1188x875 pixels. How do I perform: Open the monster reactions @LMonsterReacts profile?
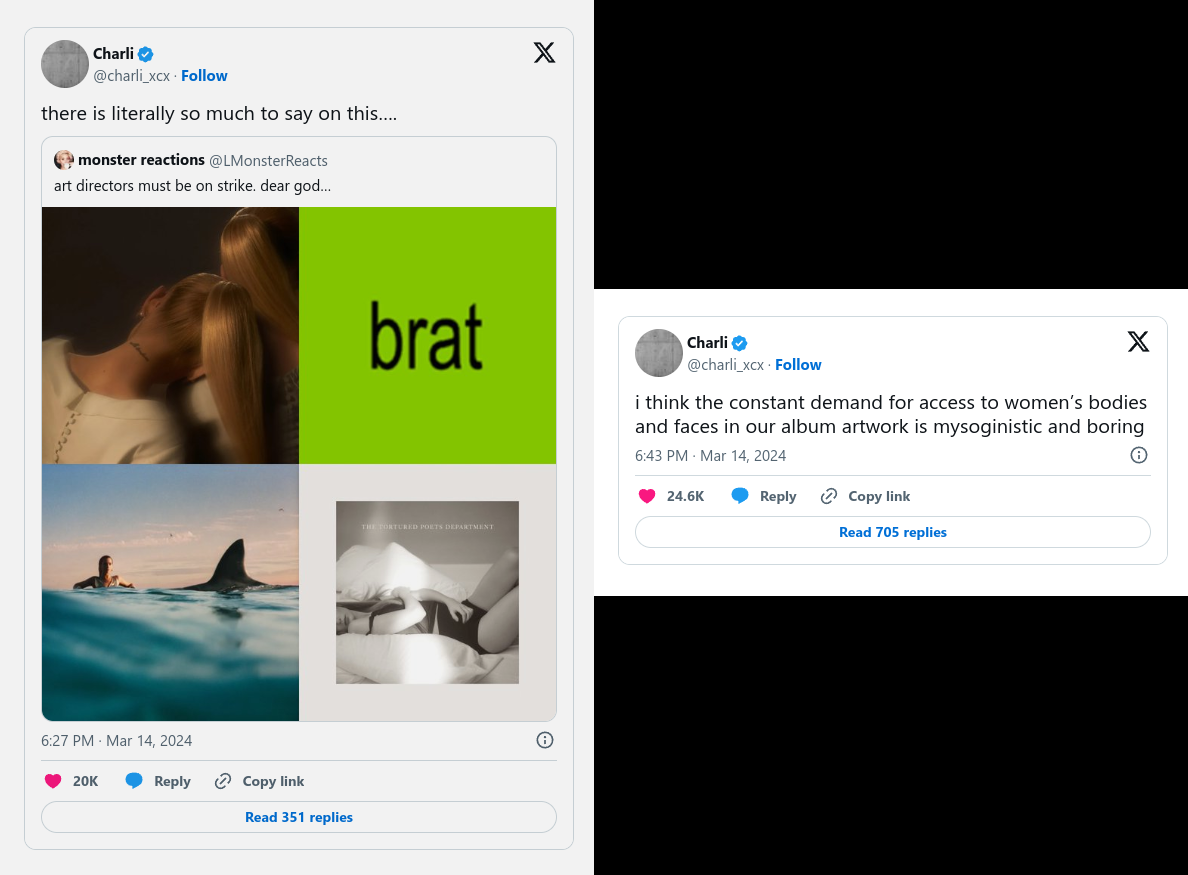click(191, 160)
